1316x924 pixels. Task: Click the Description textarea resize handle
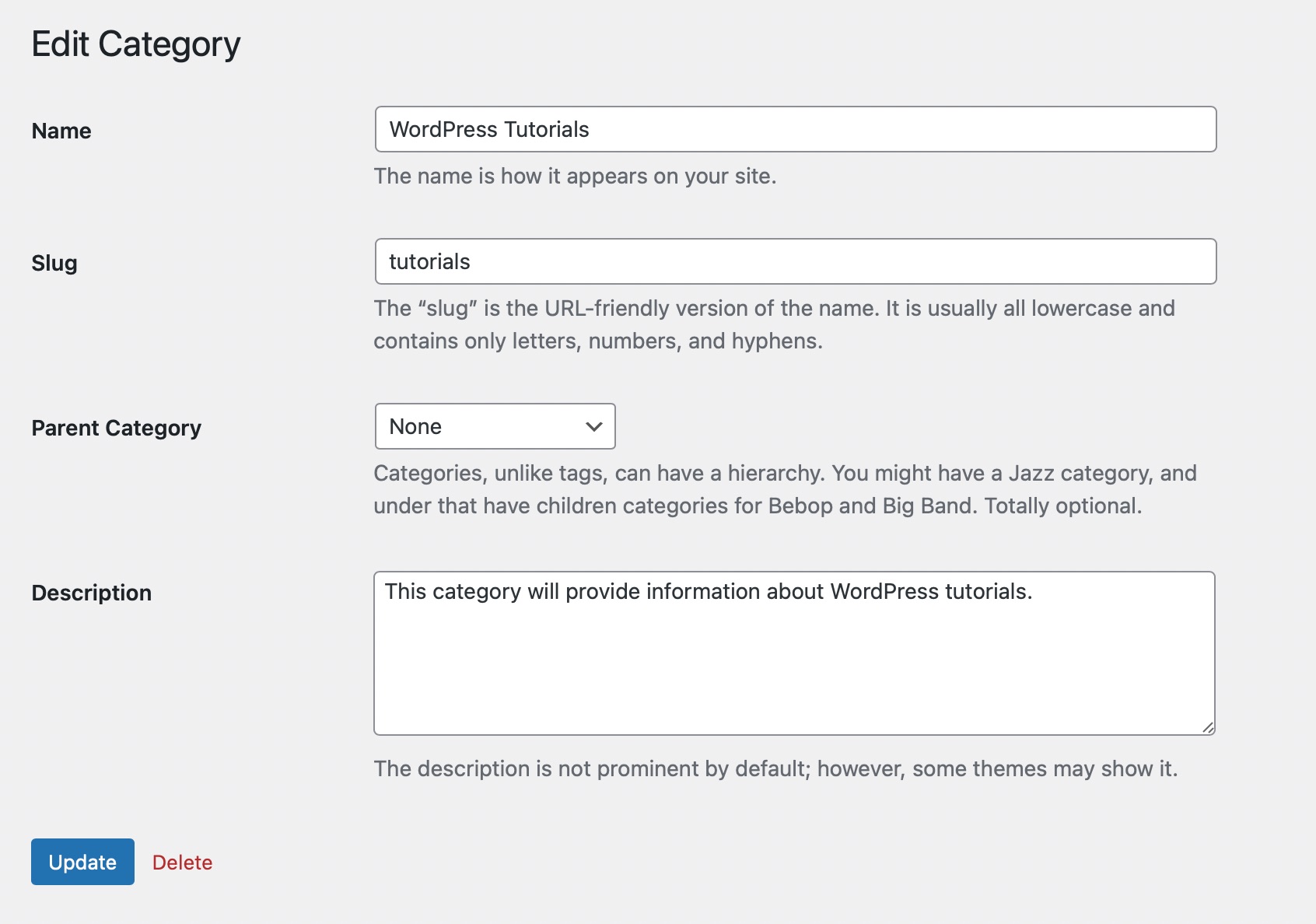[1207, 727]
